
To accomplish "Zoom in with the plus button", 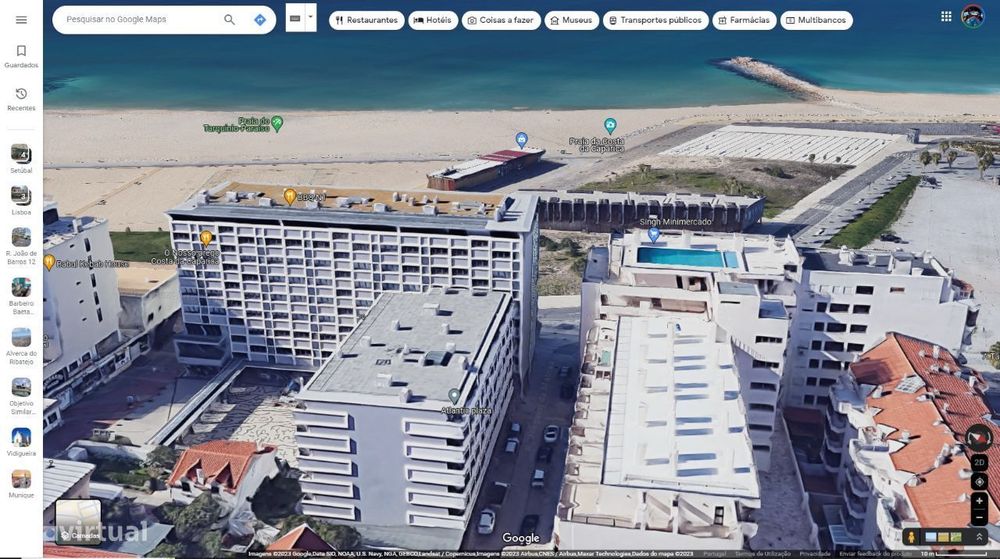I will tap(980, 501).
